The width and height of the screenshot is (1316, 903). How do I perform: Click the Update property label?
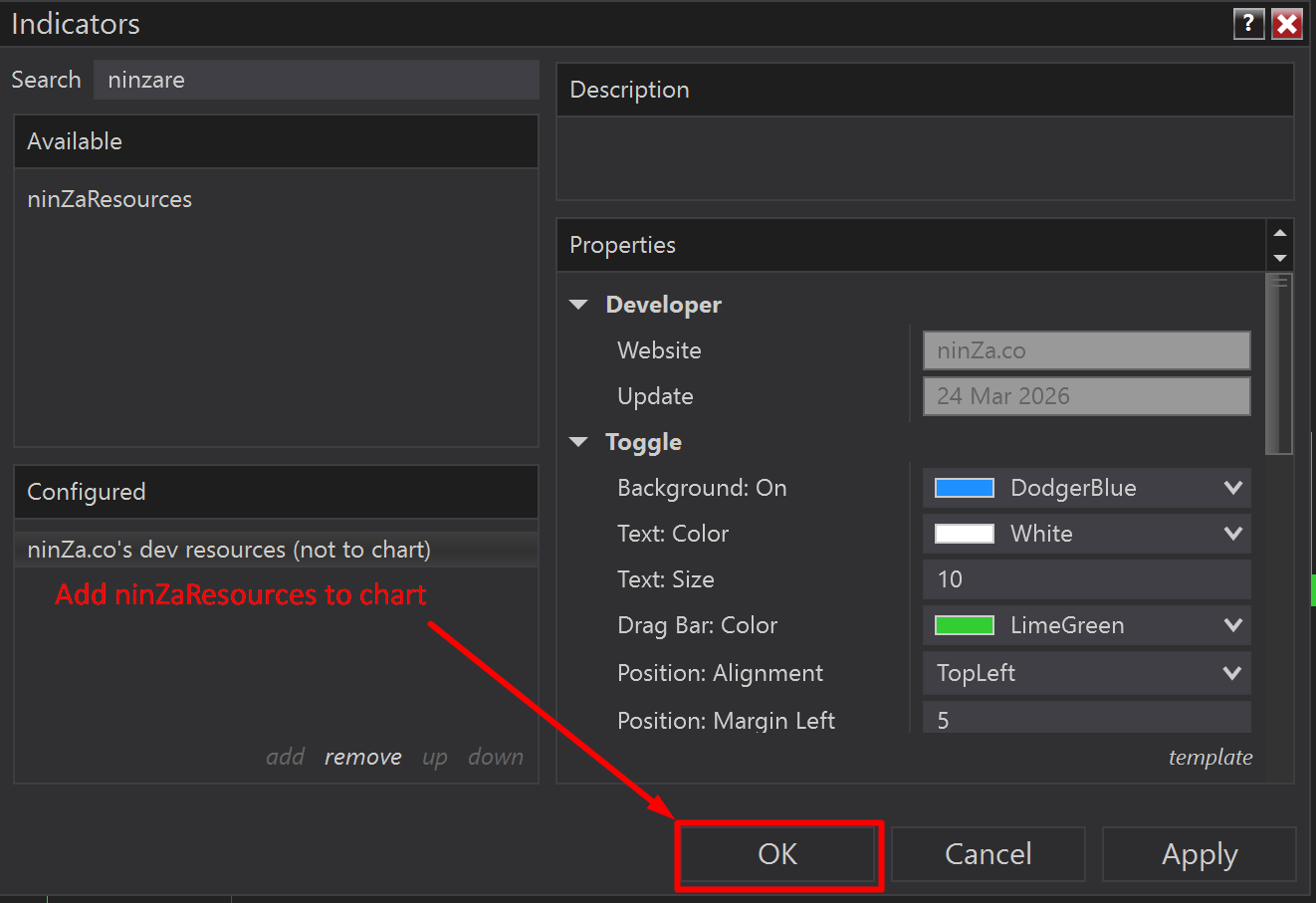(x=655, y=396)
